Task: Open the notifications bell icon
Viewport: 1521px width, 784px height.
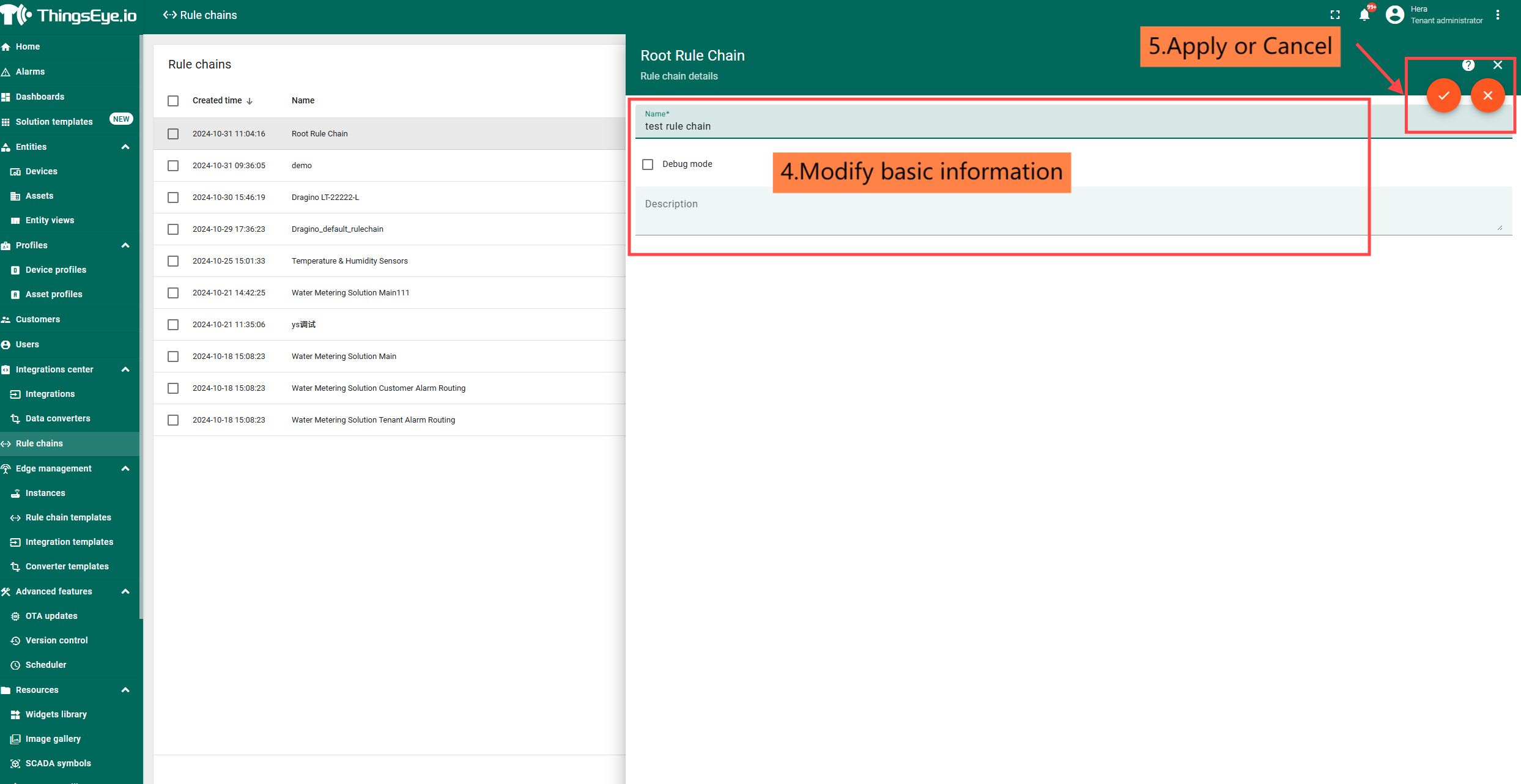Action: click(x=1364, y=15)
